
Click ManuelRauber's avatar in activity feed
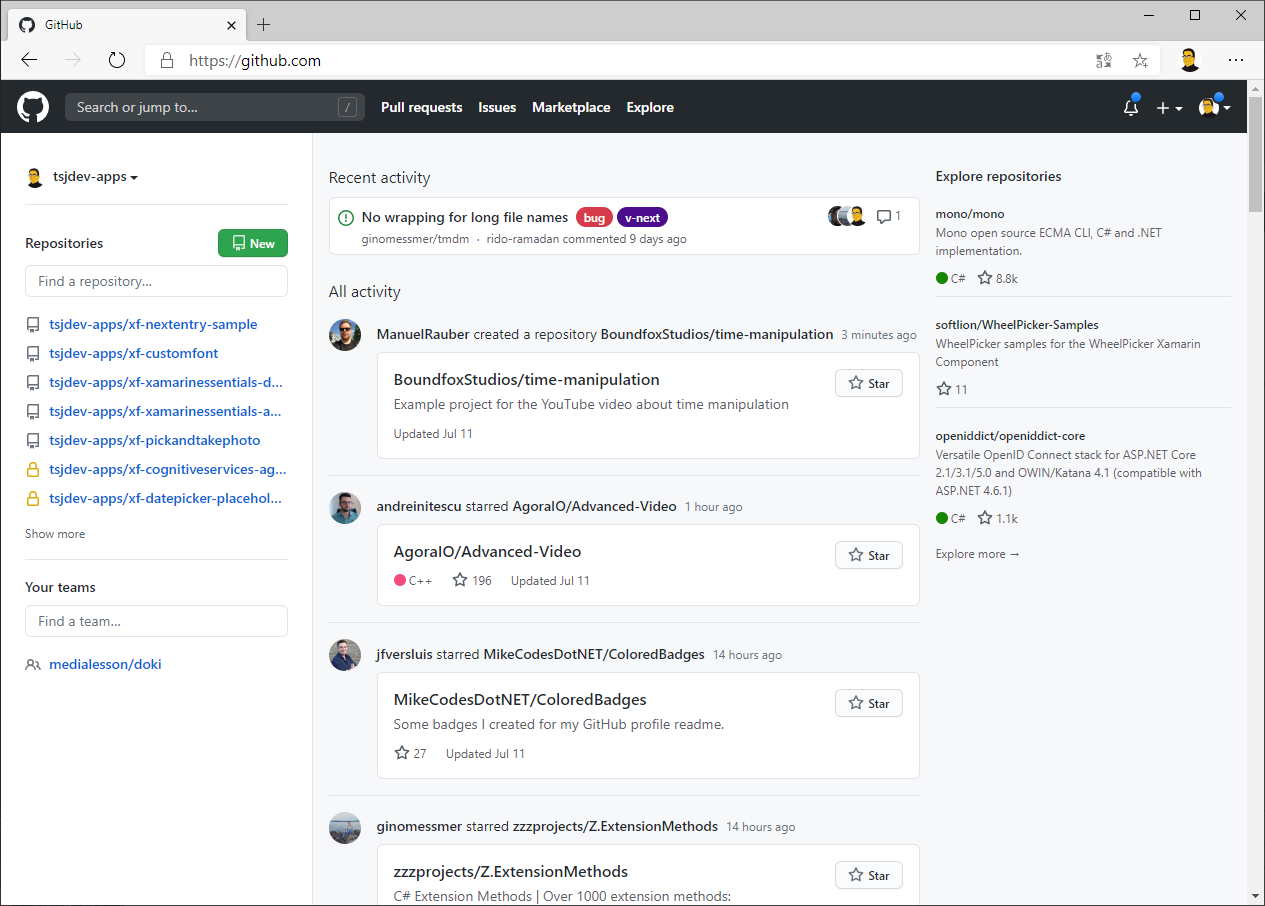(x=345, y=335)
